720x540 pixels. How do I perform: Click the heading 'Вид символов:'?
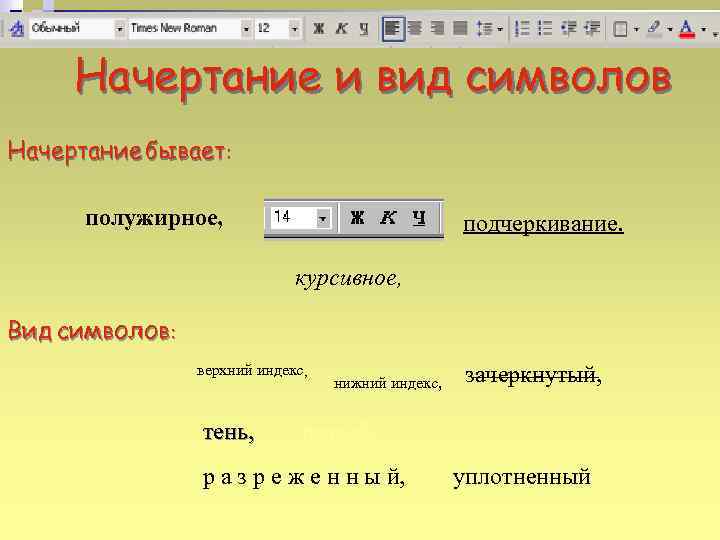[92, 331]
